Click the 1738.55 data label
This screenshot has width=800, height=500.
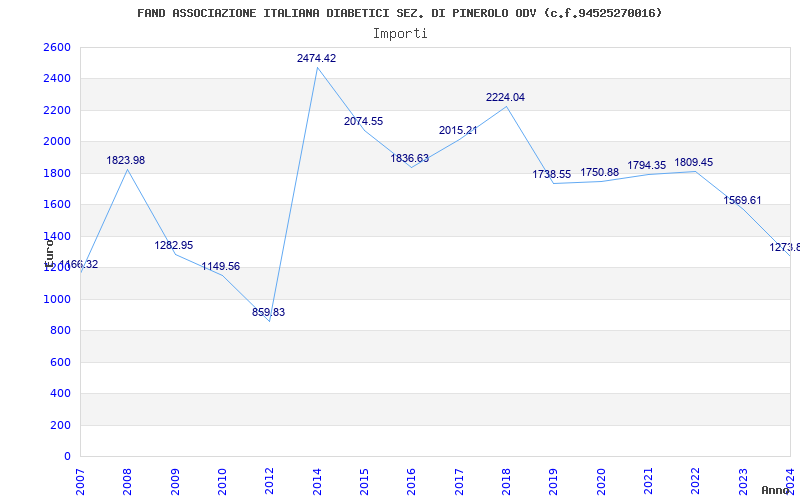click(x=552, y=174)
